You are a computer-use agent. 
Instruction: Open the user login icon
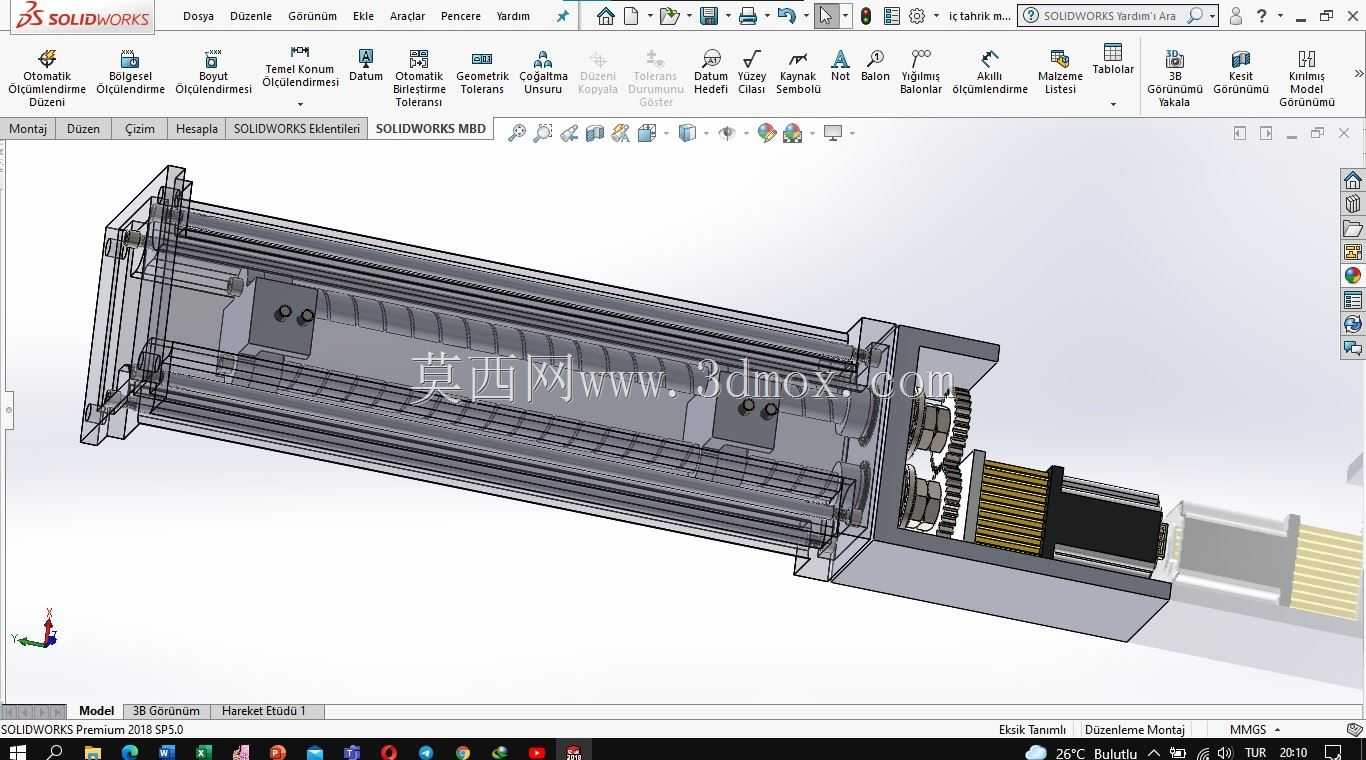pyautogui.click(x=1236, y=16)
